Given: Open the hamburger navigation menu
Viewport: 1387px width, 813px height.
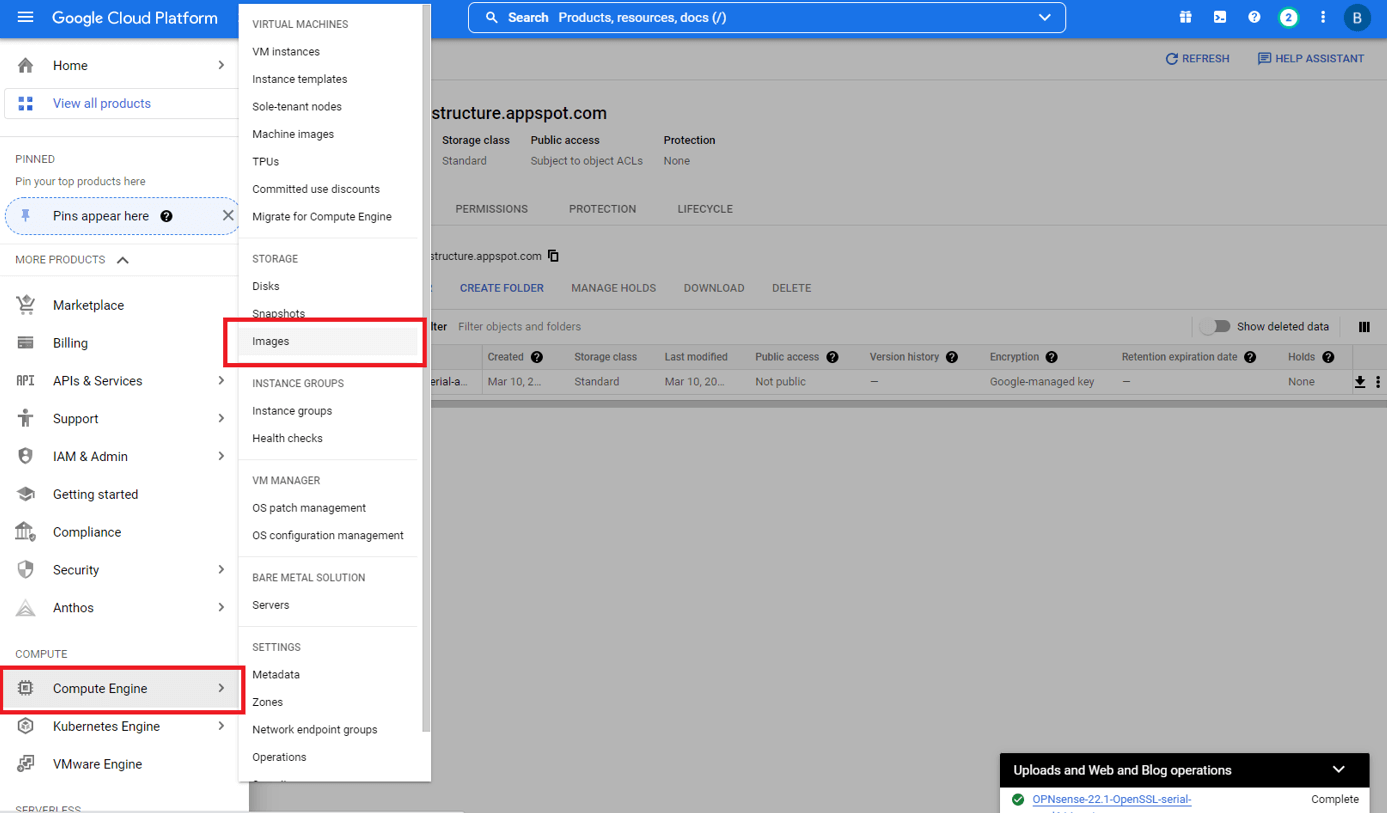Looking at the screenshot, I should pyautogui.click(x=26, y=18).
